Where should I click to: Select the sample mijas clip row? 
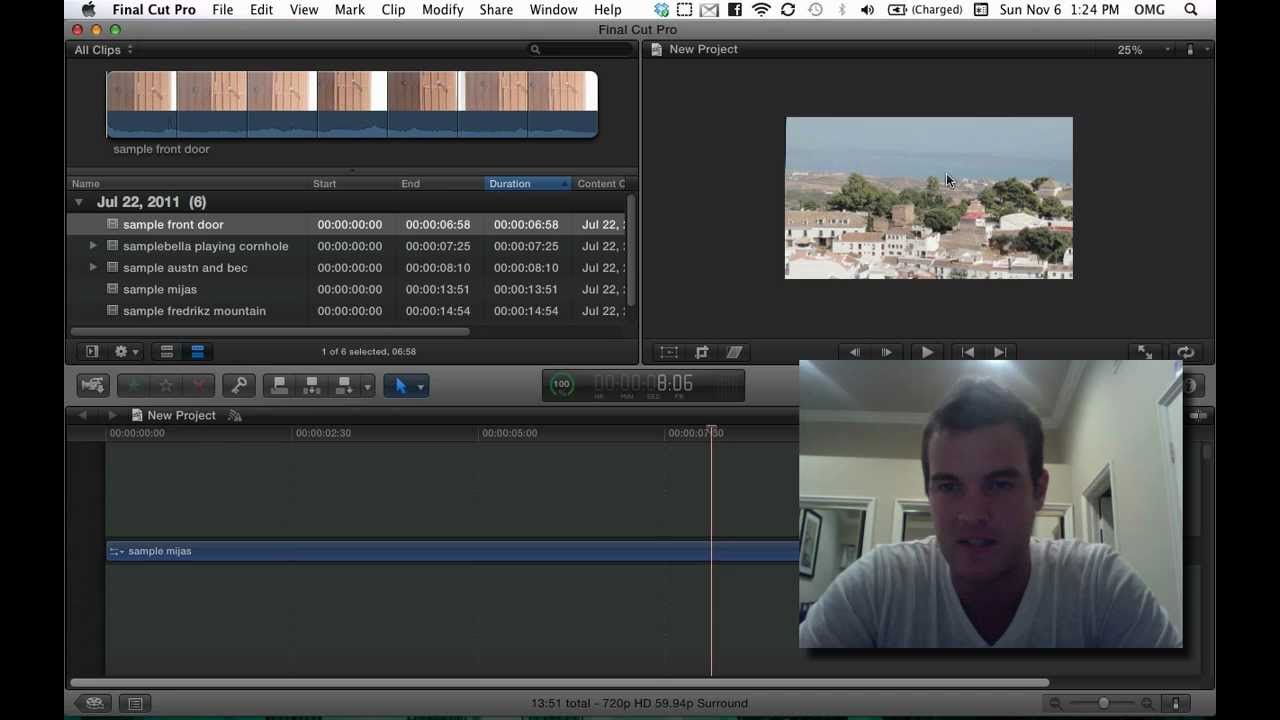[x=346, y=289]
